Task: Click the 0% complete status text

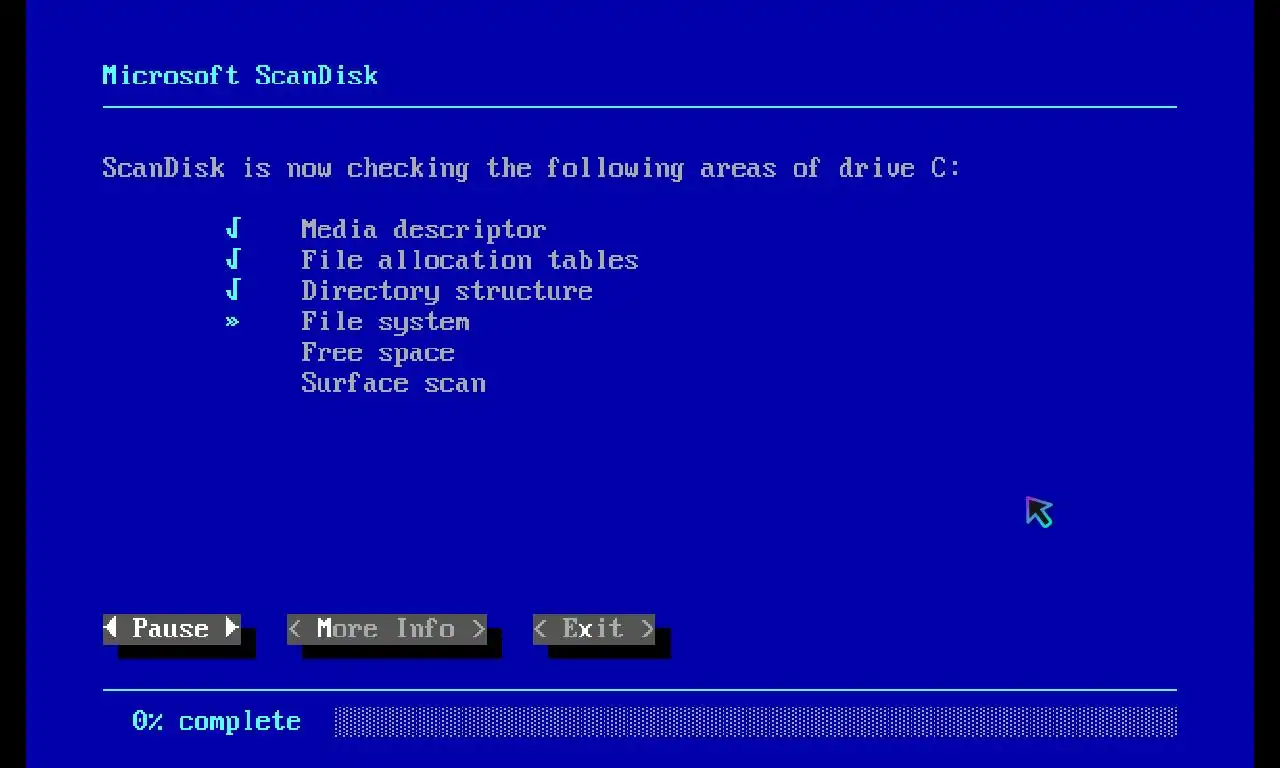Action: click(x=216, y=721)
